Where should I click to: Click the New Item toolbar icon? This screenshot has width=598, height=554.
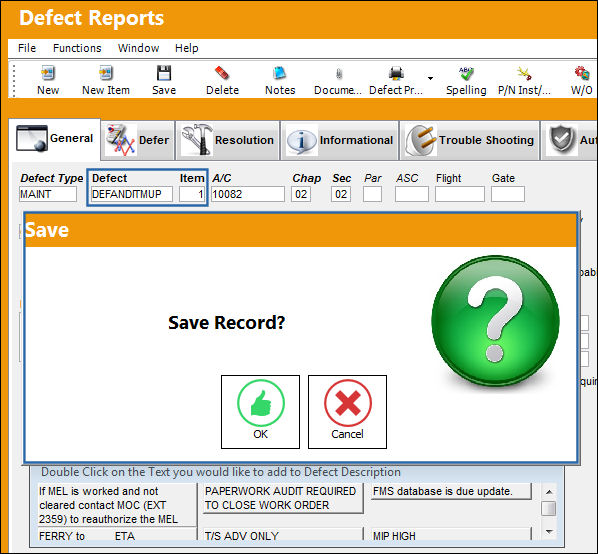[x=106, y=72]
